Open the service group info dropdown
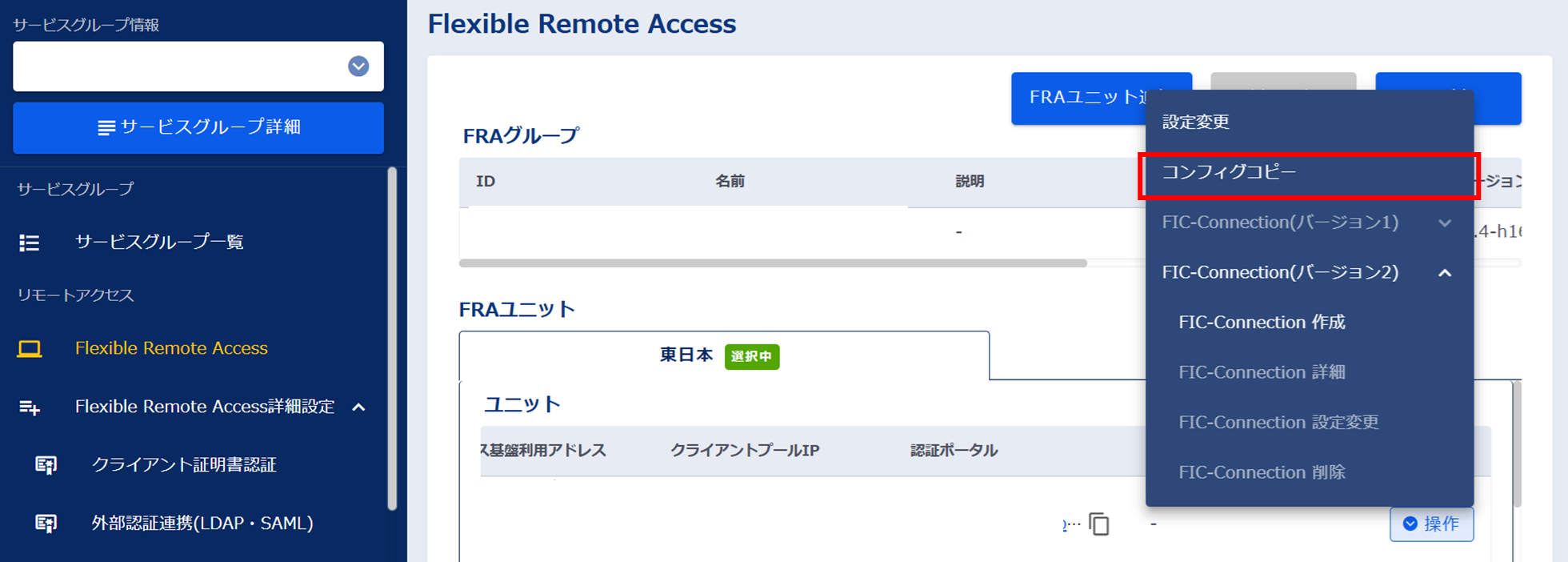The image size is (1568, 562). (x=358, y=66)
